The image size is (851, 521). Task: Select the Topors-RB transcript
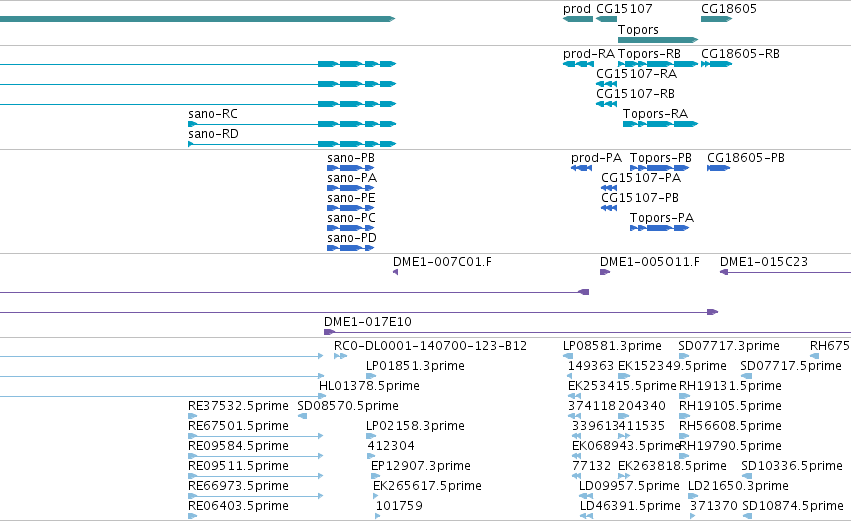(x=658, y=64)
